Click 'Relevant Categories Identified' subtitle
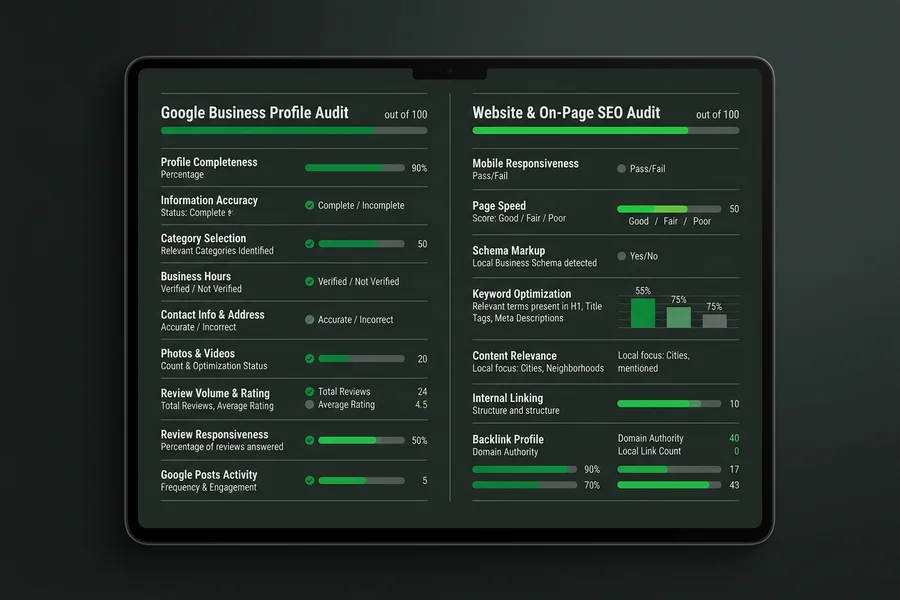The image size is (900, 600). (x=217, y=250)
